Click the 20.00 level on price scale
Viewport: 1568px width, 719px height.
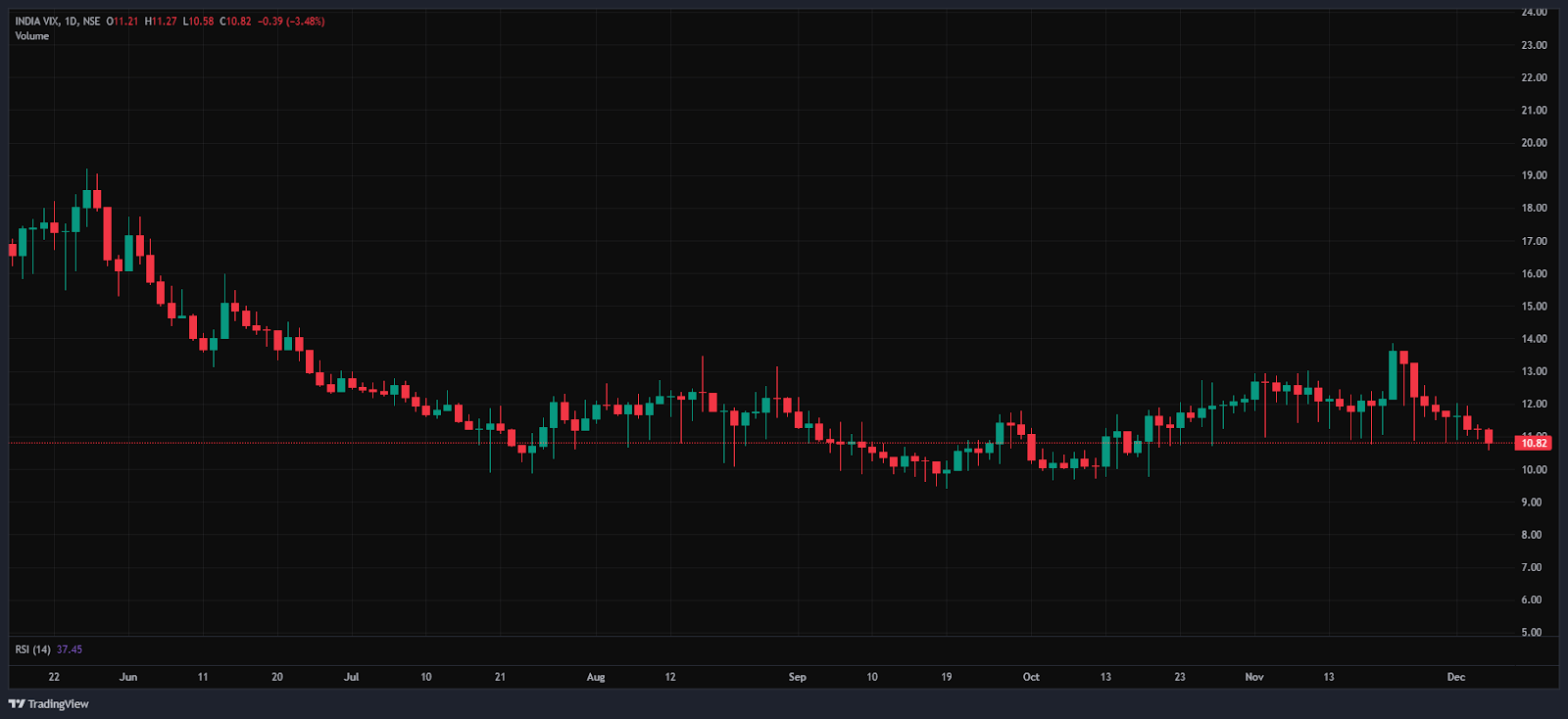[x=1534, y=143]
